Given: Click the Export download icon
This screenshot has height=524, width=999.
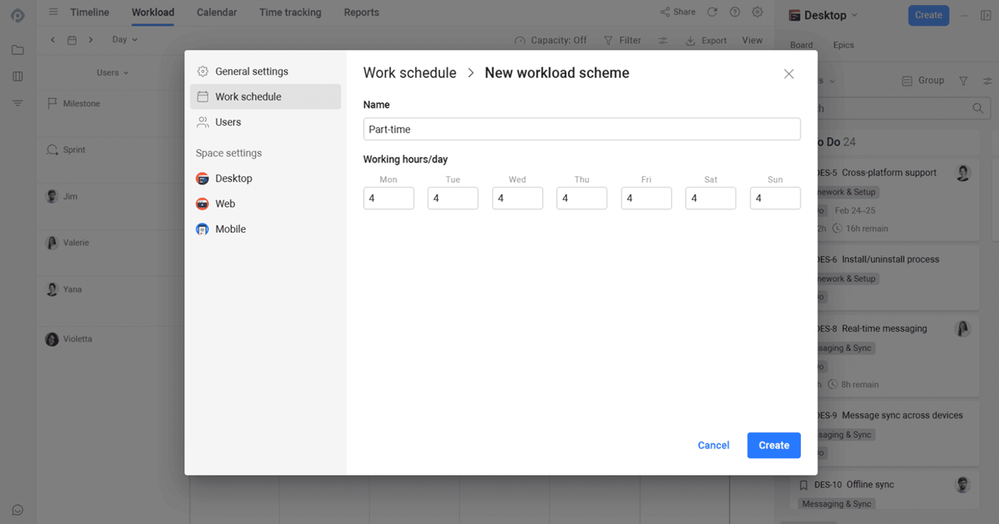Looking at the screenshot, I should [x=690, y=41].
